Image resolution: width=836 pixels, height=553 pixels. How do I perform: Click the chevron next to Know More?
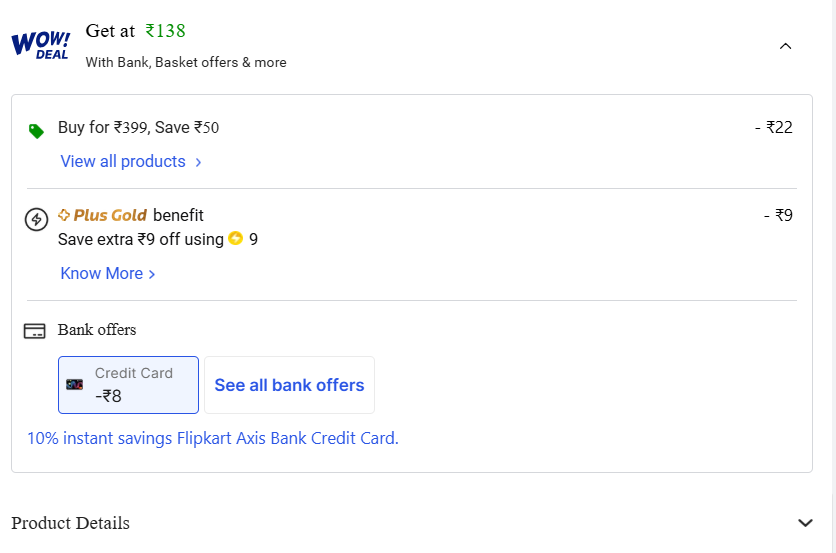click(152, 274)
